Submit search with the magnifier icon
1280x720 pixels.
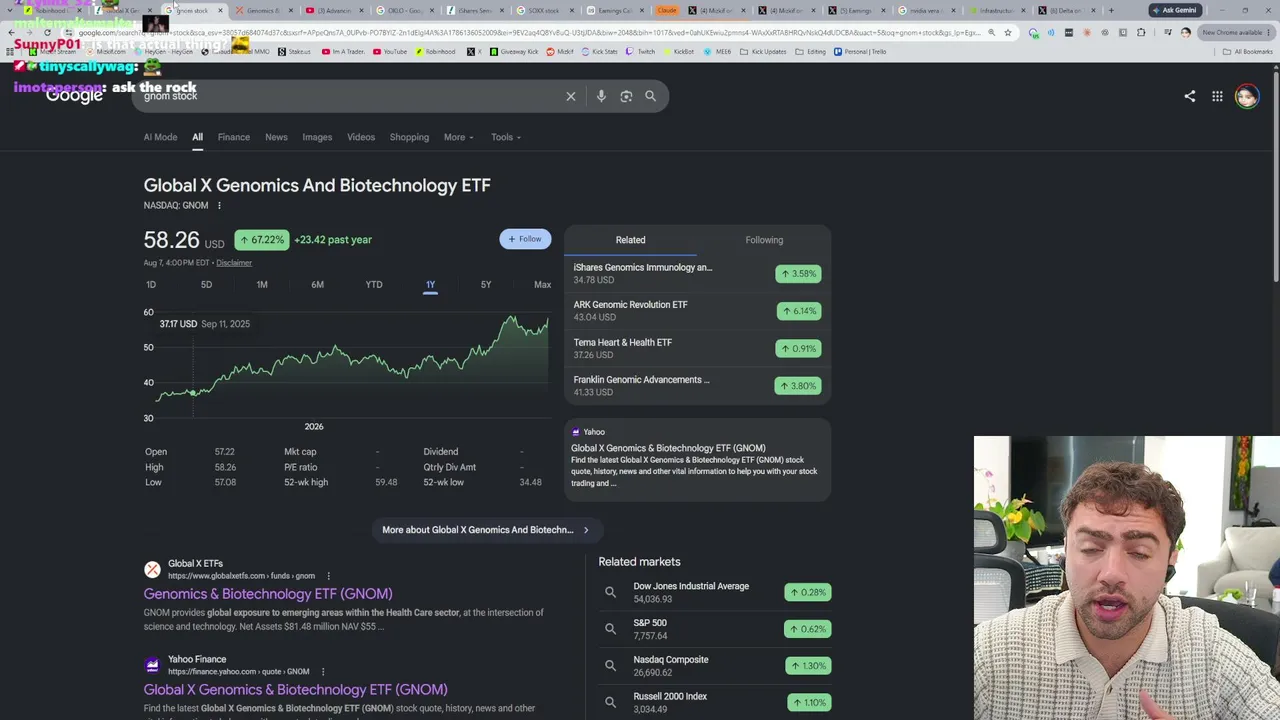coord(650,96)
